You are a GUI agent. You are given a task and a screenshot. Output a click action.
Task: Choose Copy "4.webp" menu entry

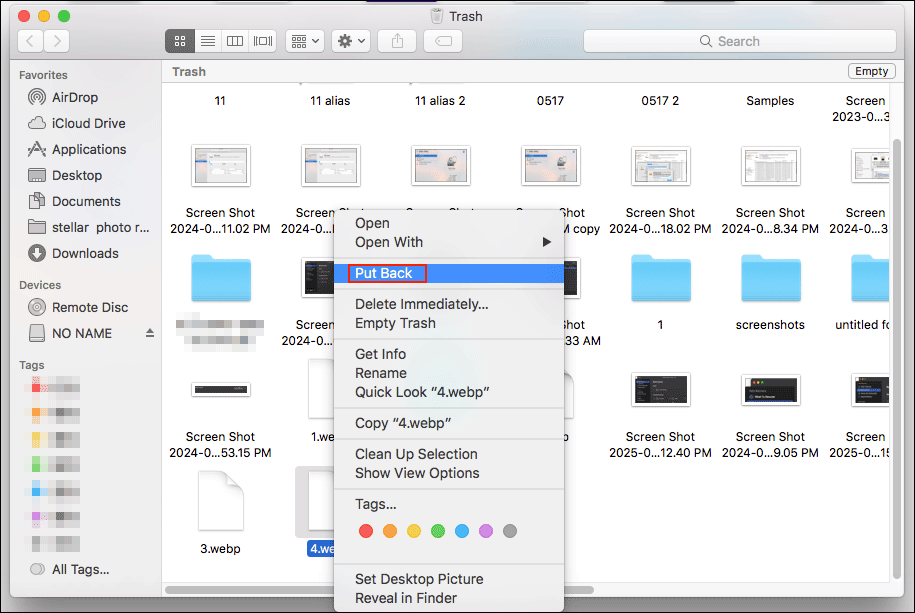[x=449, y=423]
